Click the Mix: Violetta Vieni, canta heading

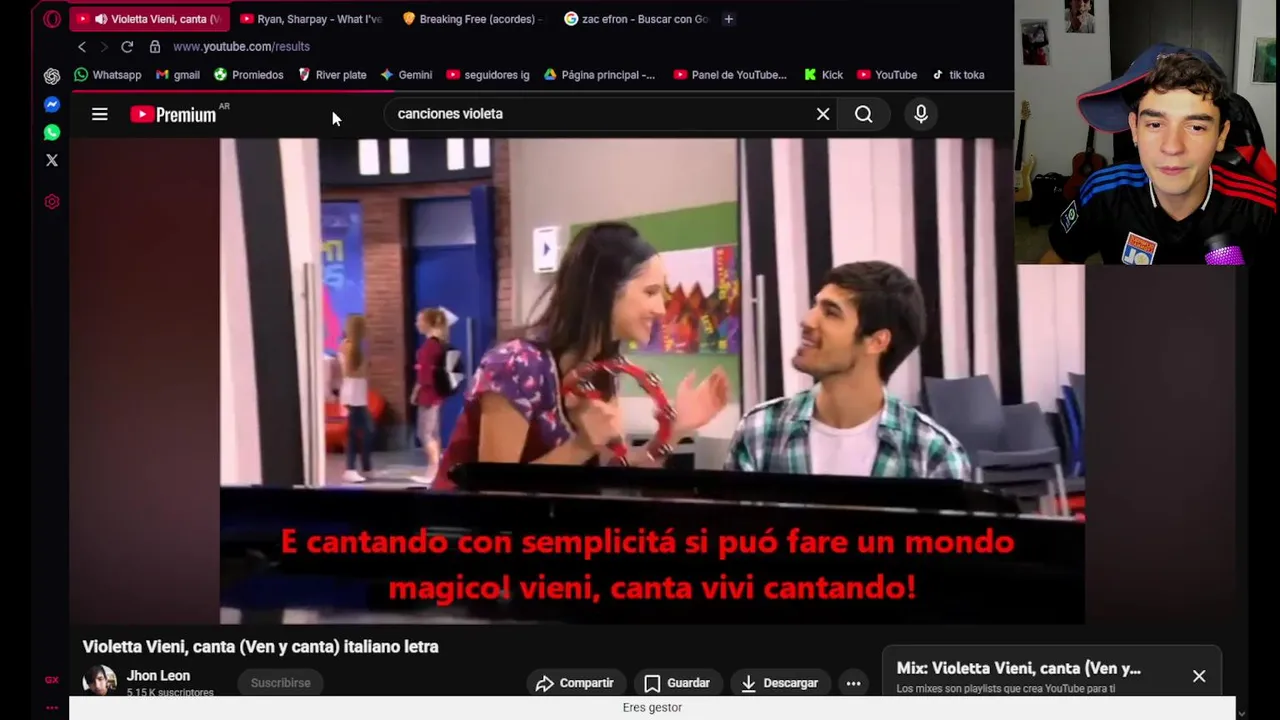pos(1018,669)
